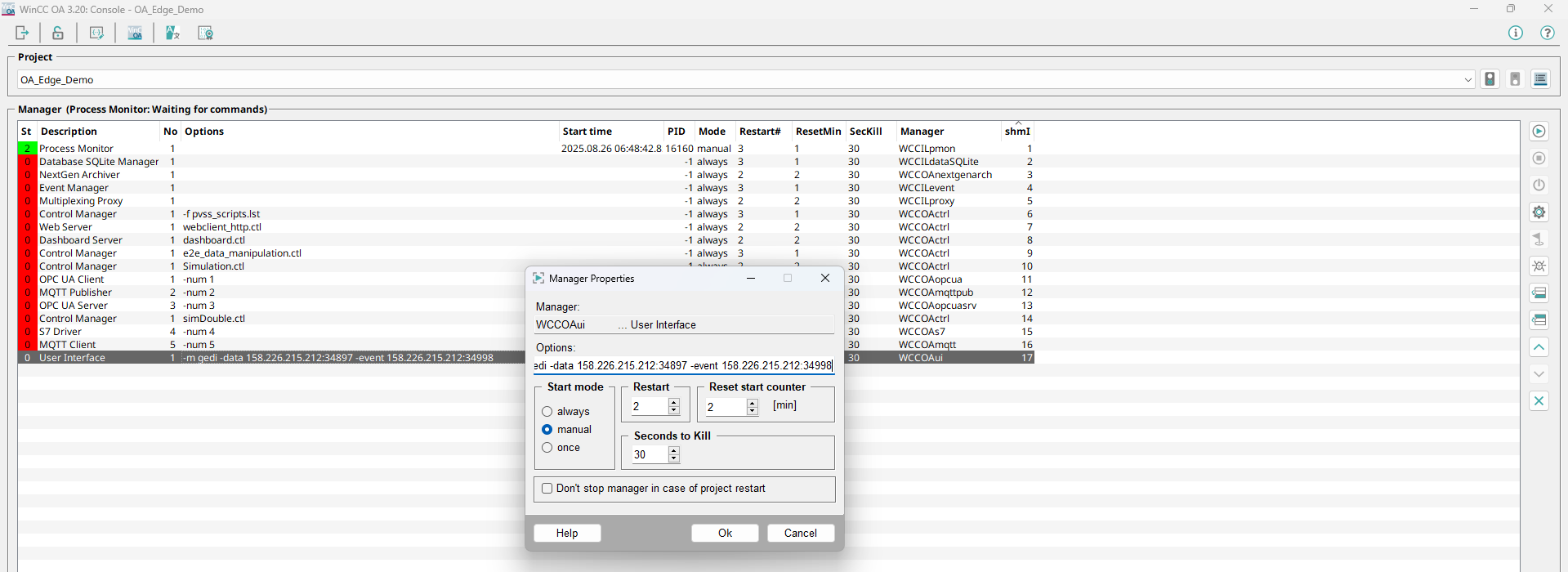The image size is (1568, 572).
Task: Sort list by the Description column header
Action: (x=69, y=132)
